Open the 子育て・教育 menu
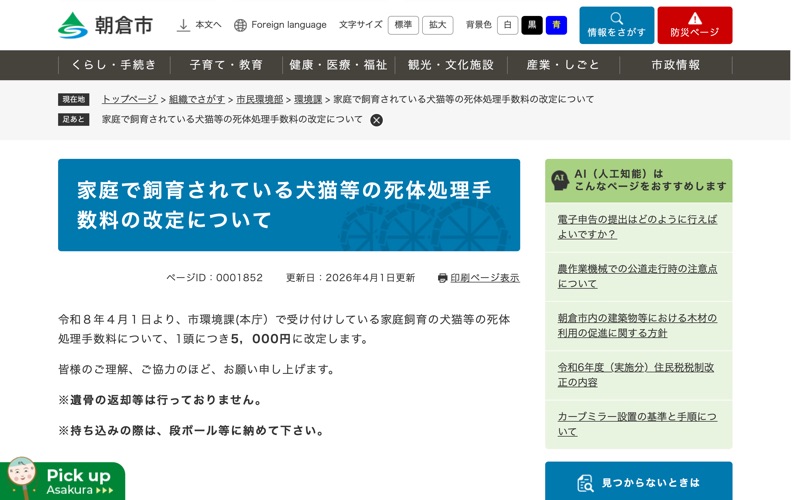This screenshot has width=800, height=500. coord(226,65)
